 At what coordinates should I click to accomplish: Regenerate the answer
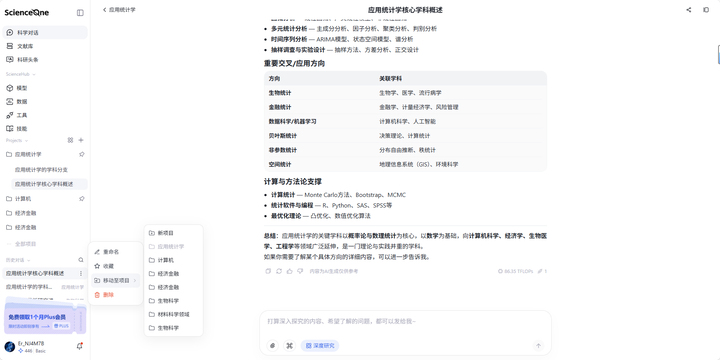point(279,271)
